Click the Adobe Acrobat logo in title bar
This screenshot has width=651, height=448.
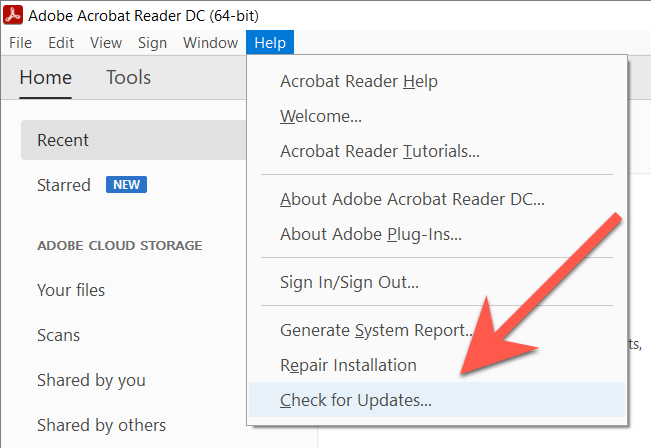tap(13, 15)
